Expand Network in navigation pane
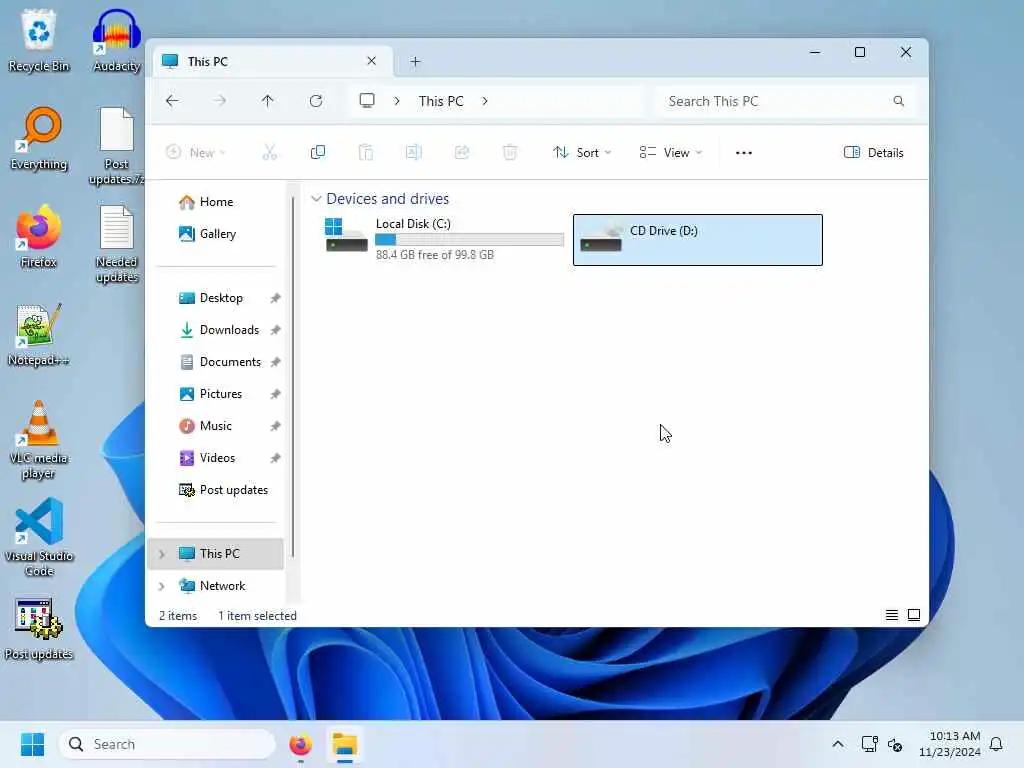Image resolution: width=1024 pixels, height=768 pixels. tap(162, 586)
